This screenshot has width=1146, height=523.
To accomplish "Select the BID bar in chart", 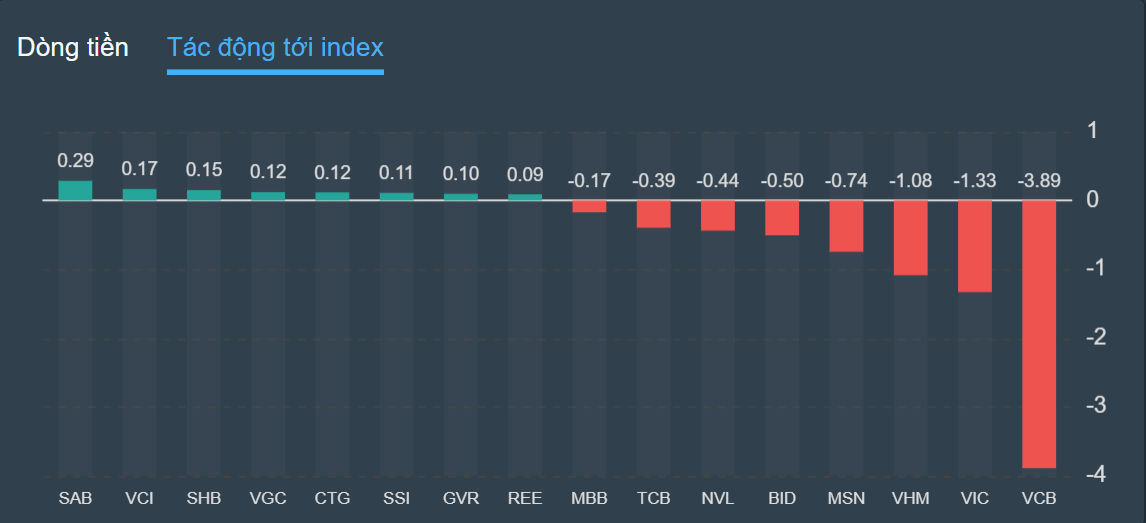I will (782, 217).
